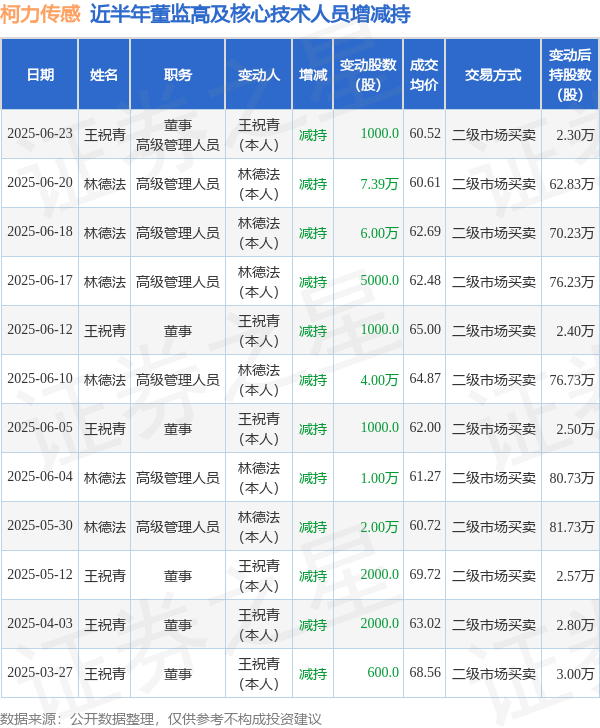
Task: Click the average price 61.27
Action: (424, 476)
